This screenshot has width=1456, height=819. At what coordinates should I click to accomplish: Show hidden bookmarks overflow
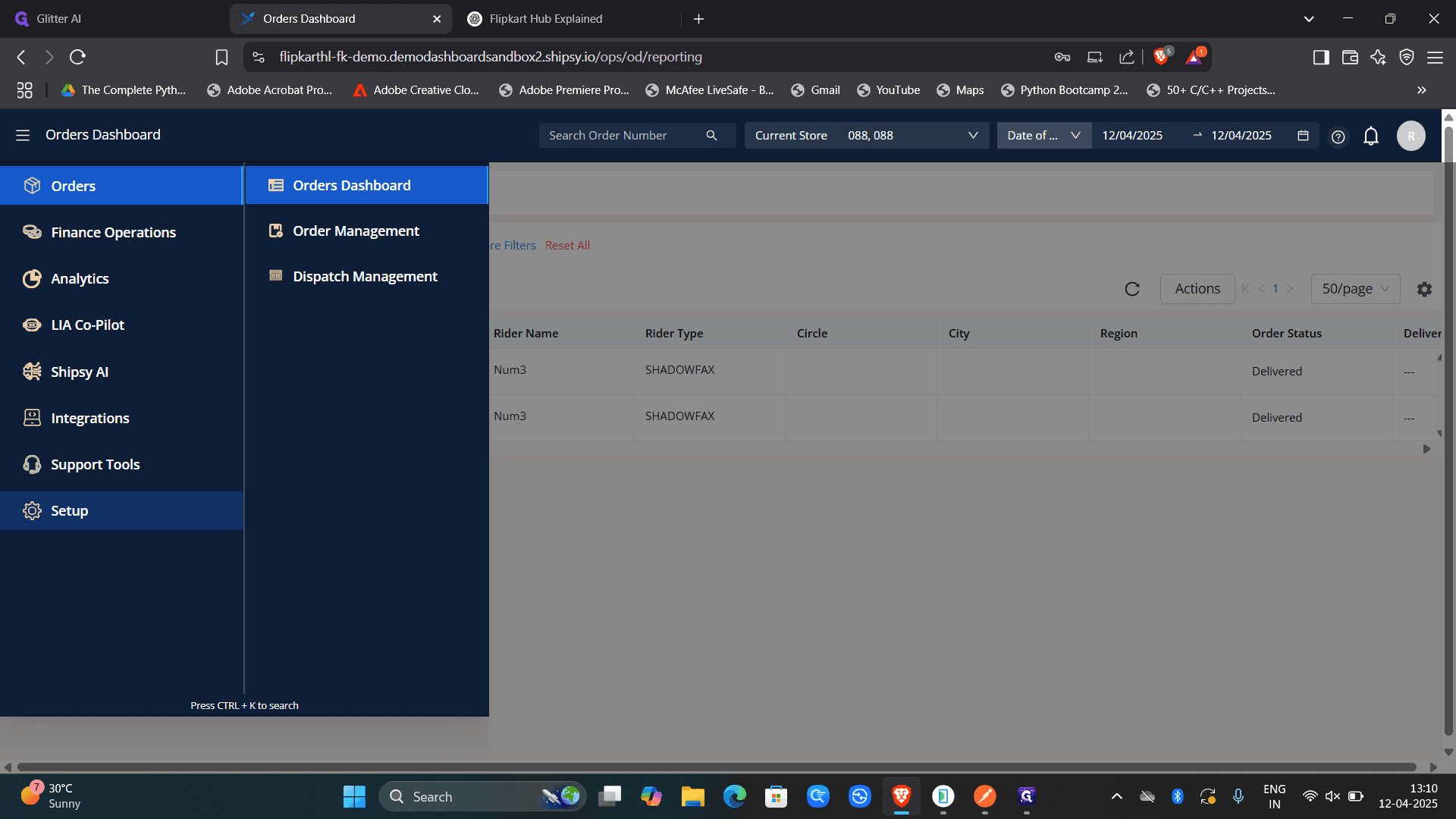[x=1422, y=89]
